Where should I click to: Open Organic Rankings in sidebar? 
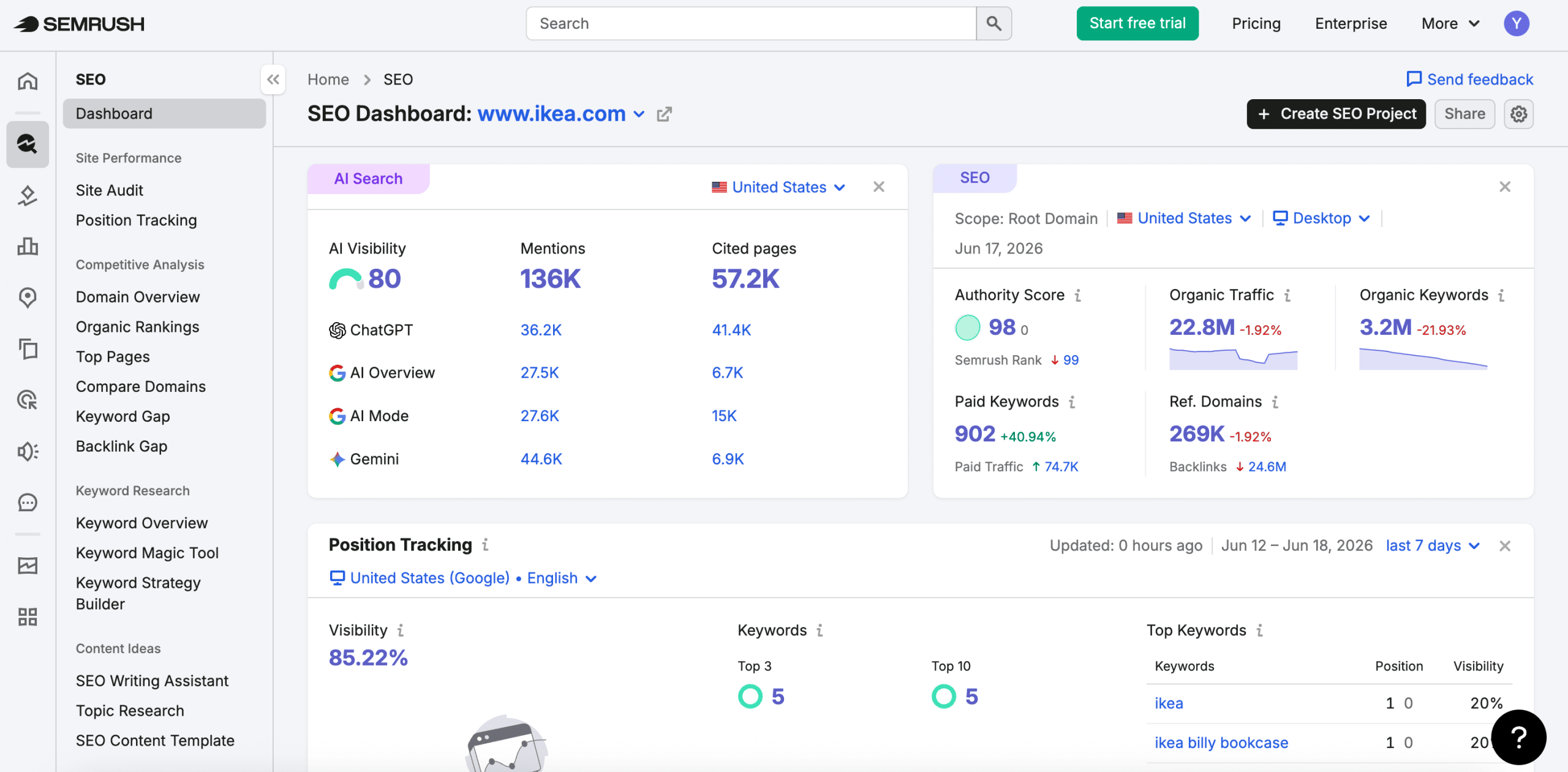137,327
